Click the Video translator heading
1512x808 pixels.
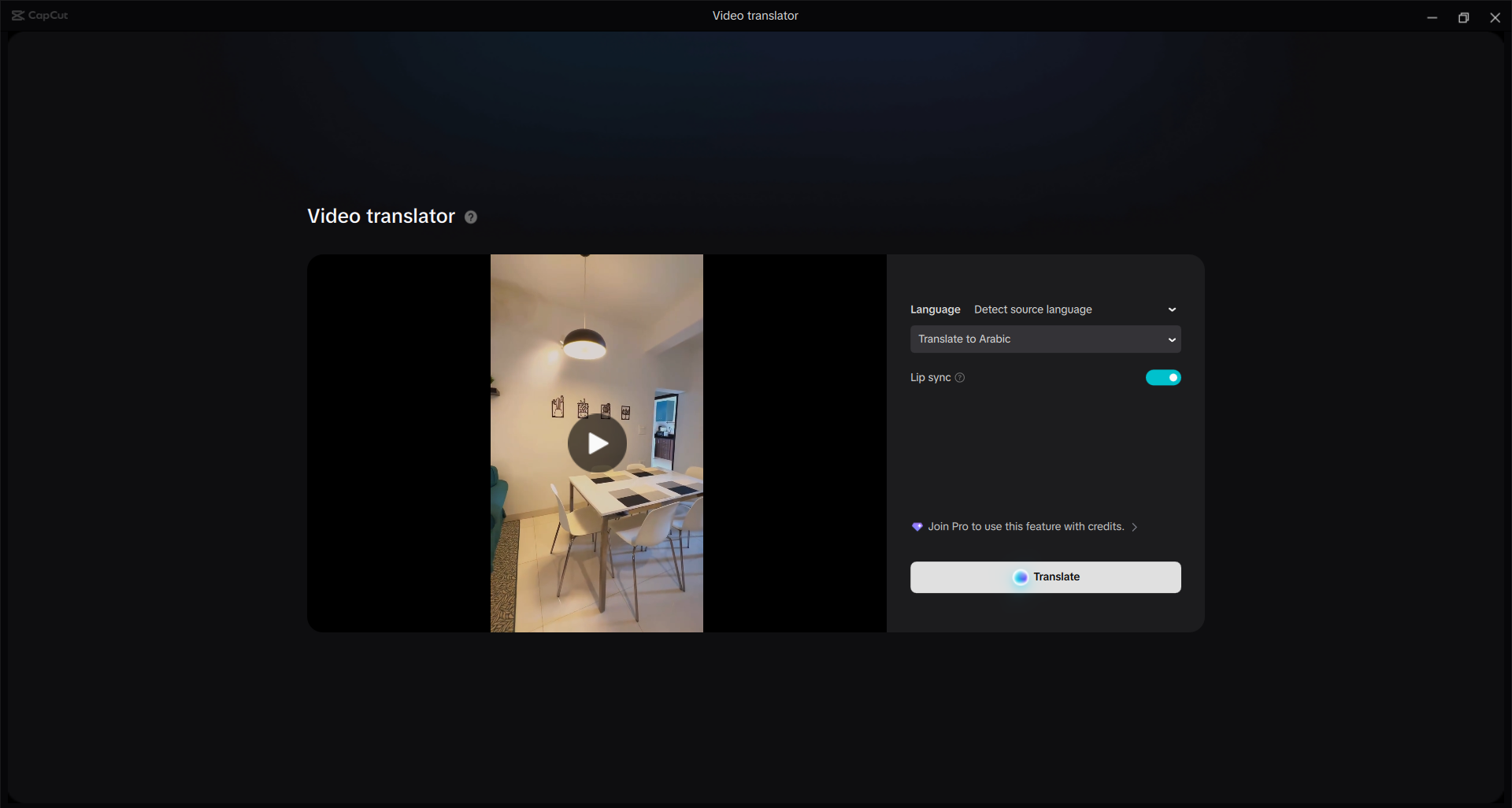coord(380,216)
